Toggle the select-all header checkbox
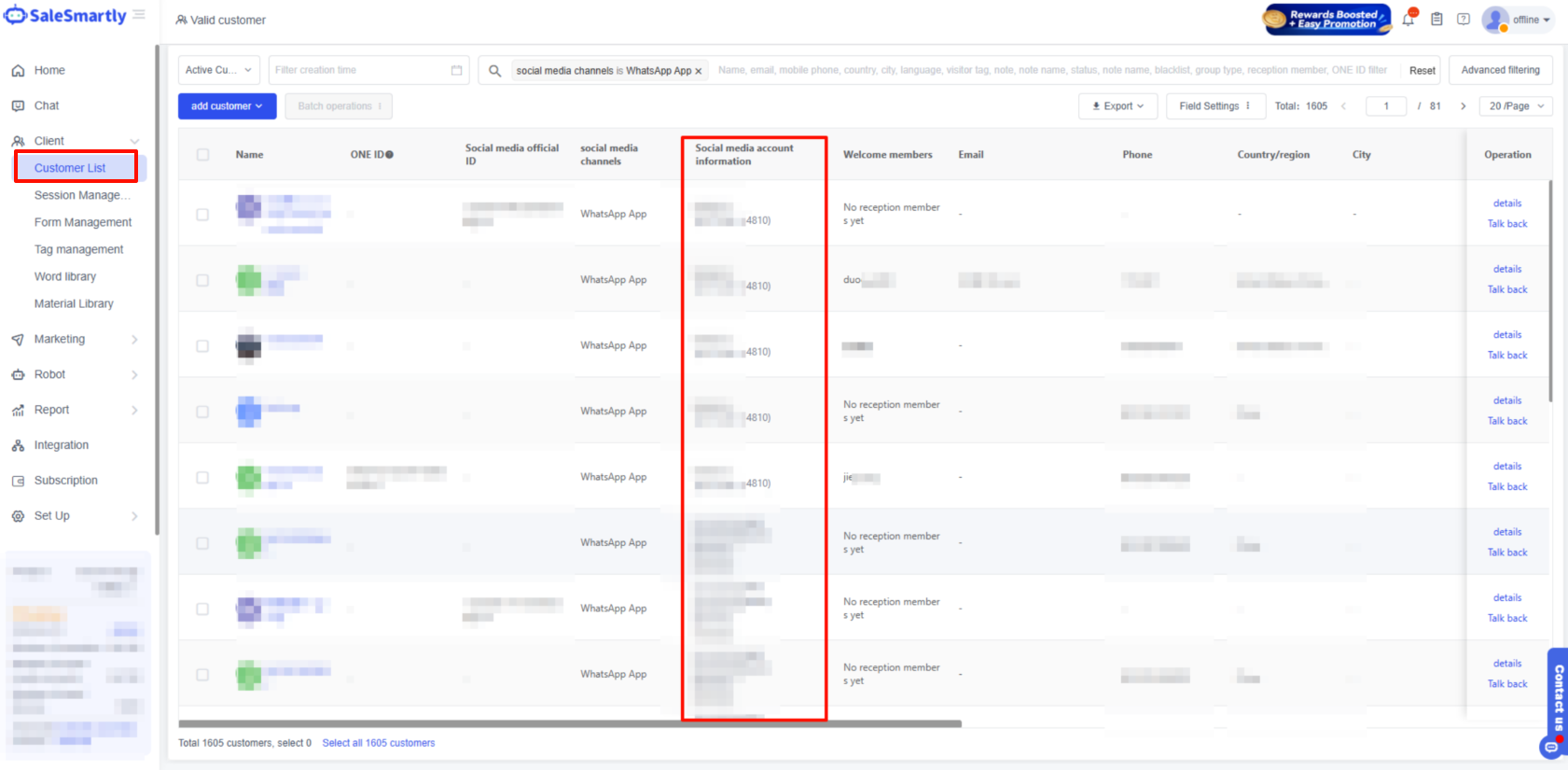 pos(202,155)
